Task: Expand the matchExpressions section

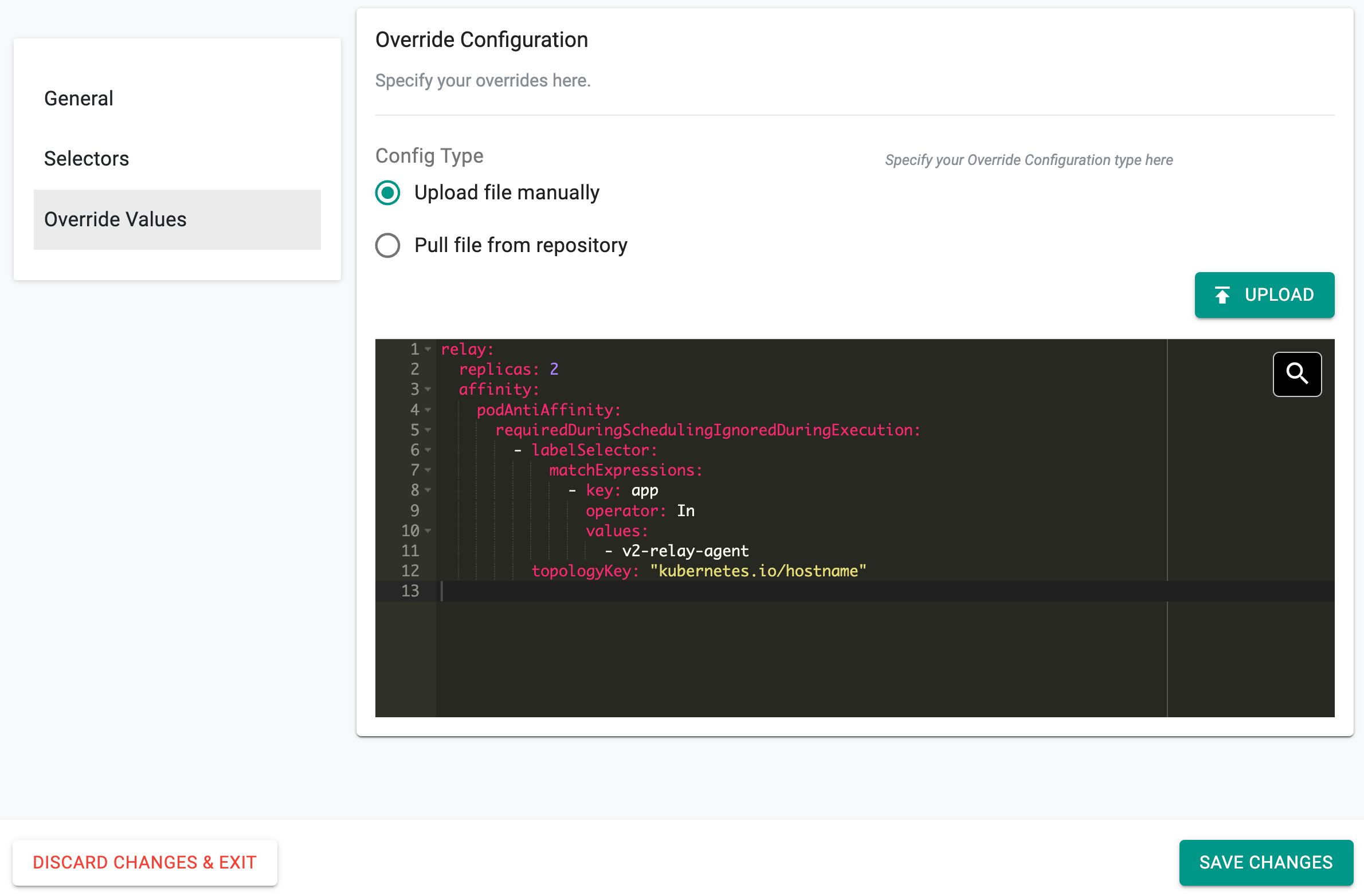Action: coord(428,470)
